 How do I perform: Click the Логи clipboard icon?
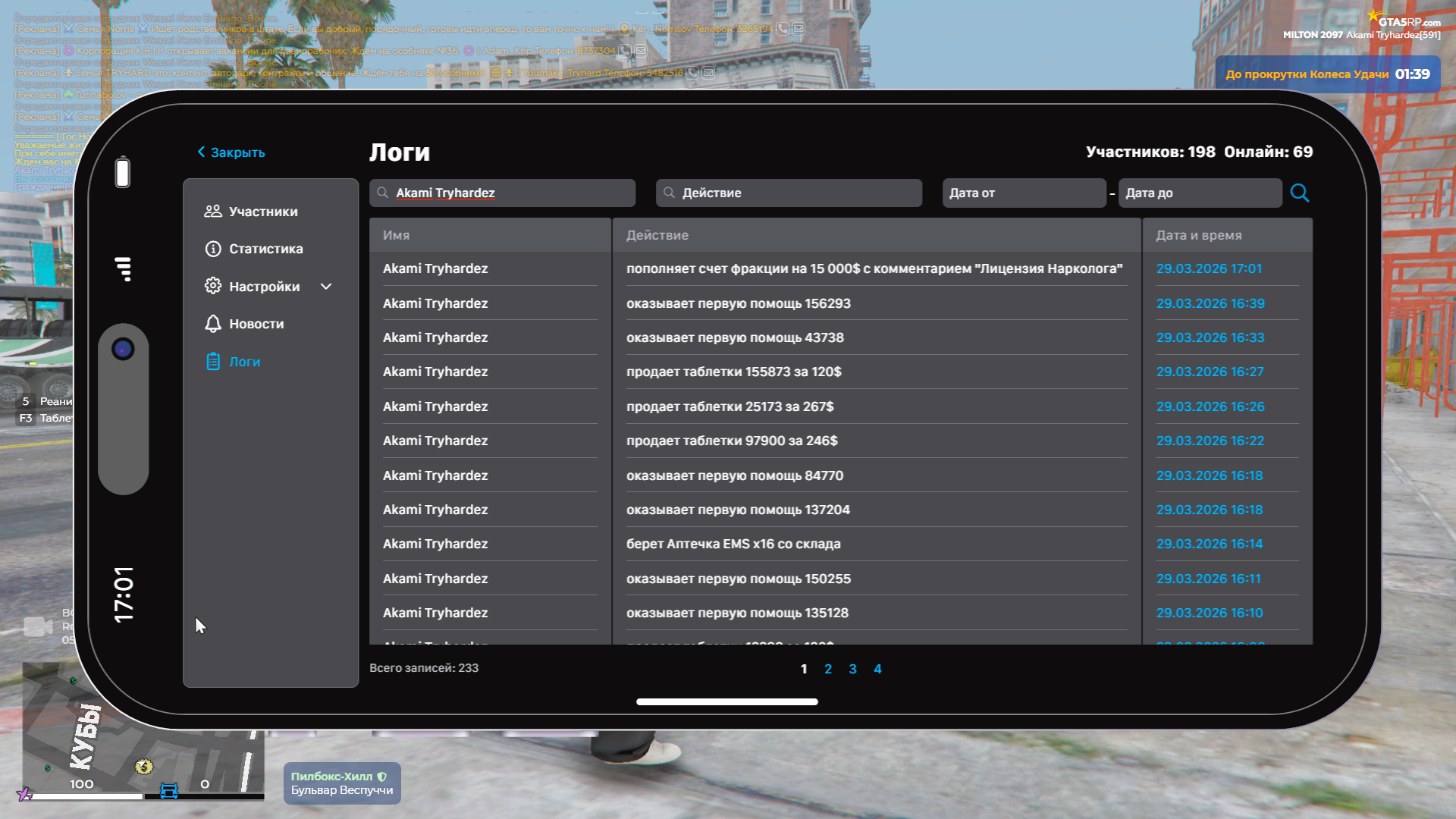[x=213, y=362]
